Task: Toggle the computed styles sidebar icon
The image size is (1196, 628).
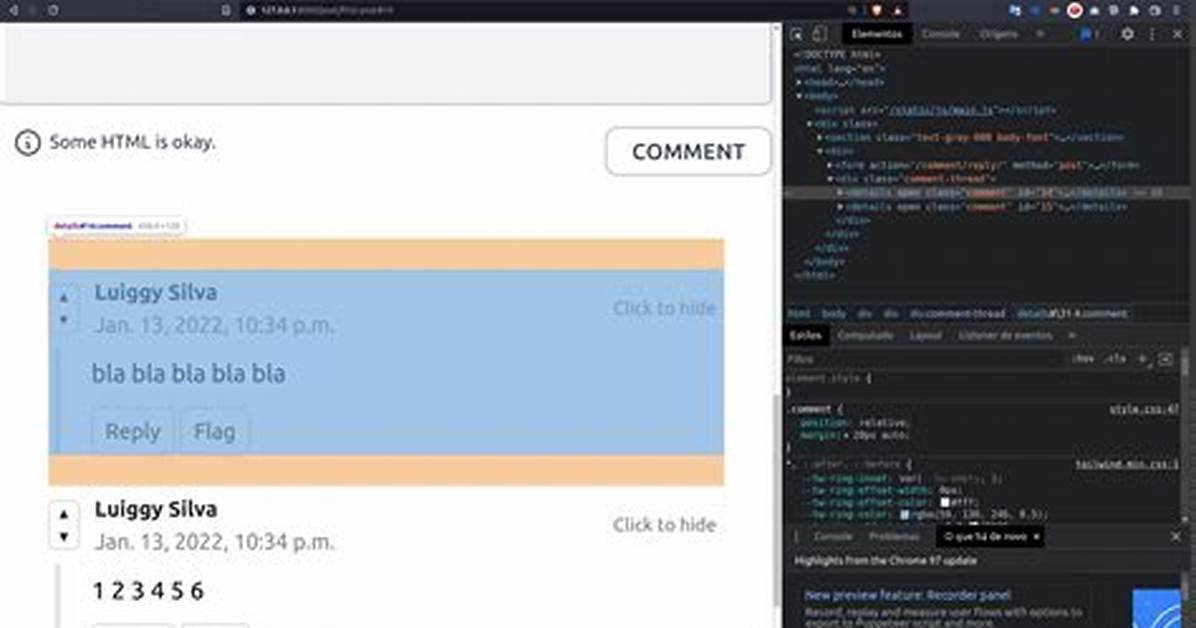Action: tap(1165, 359)
